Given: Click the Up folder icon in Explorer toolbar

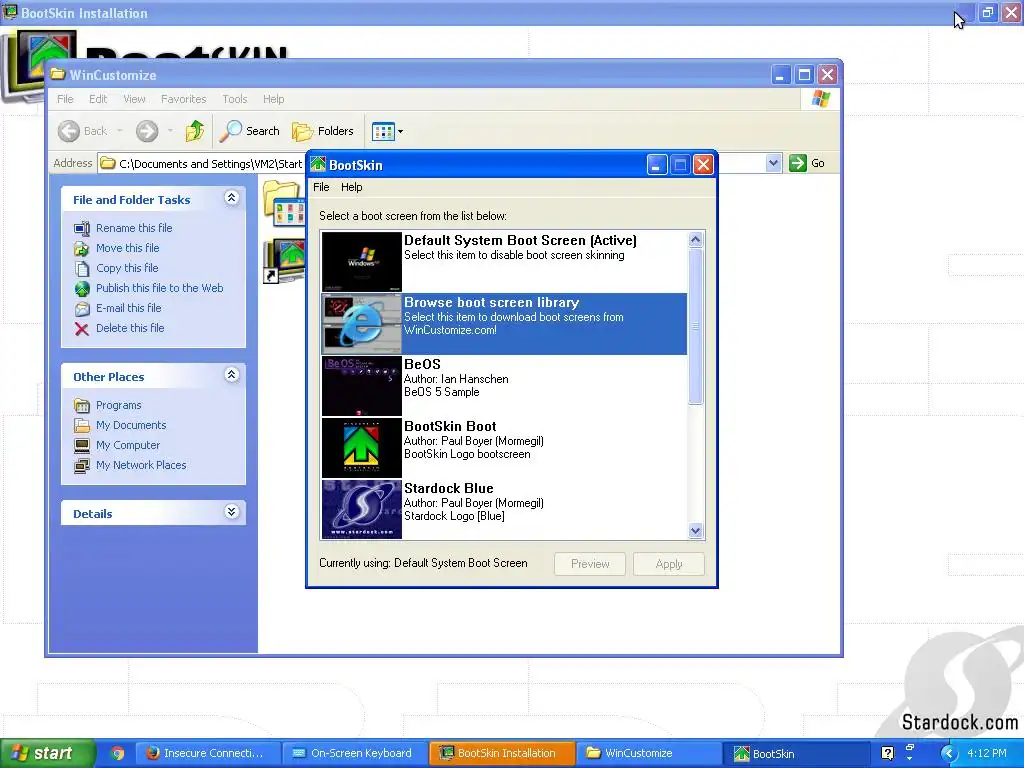Looking at the screenshot, I should (195, 131).
